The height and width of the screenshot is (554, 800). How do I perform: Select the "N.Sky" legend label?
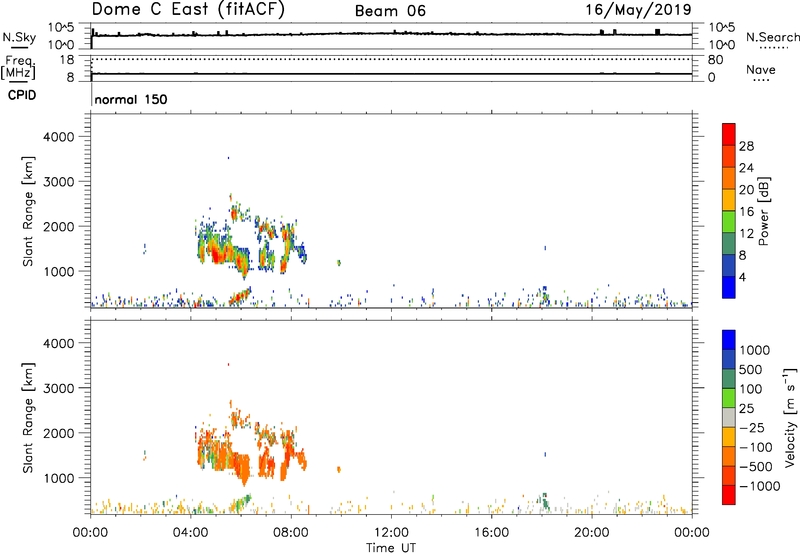(19, 38)
